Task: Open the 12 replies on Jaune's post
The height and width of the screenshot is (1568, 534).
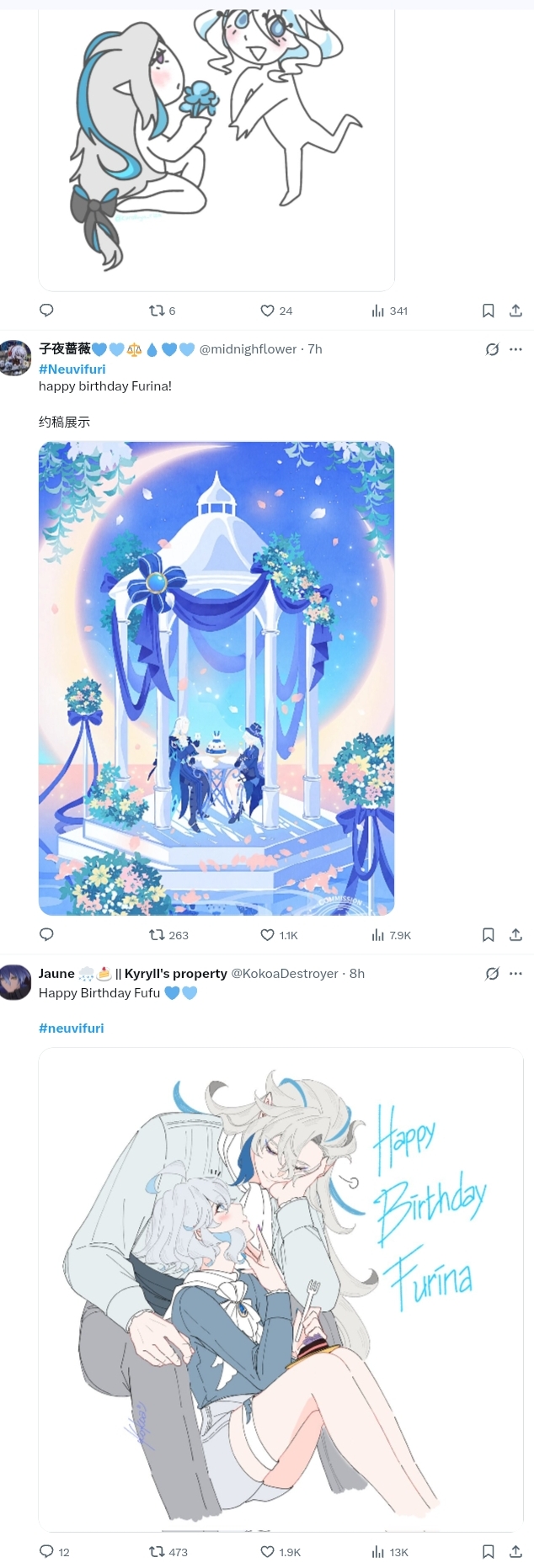Action: 55,1551
